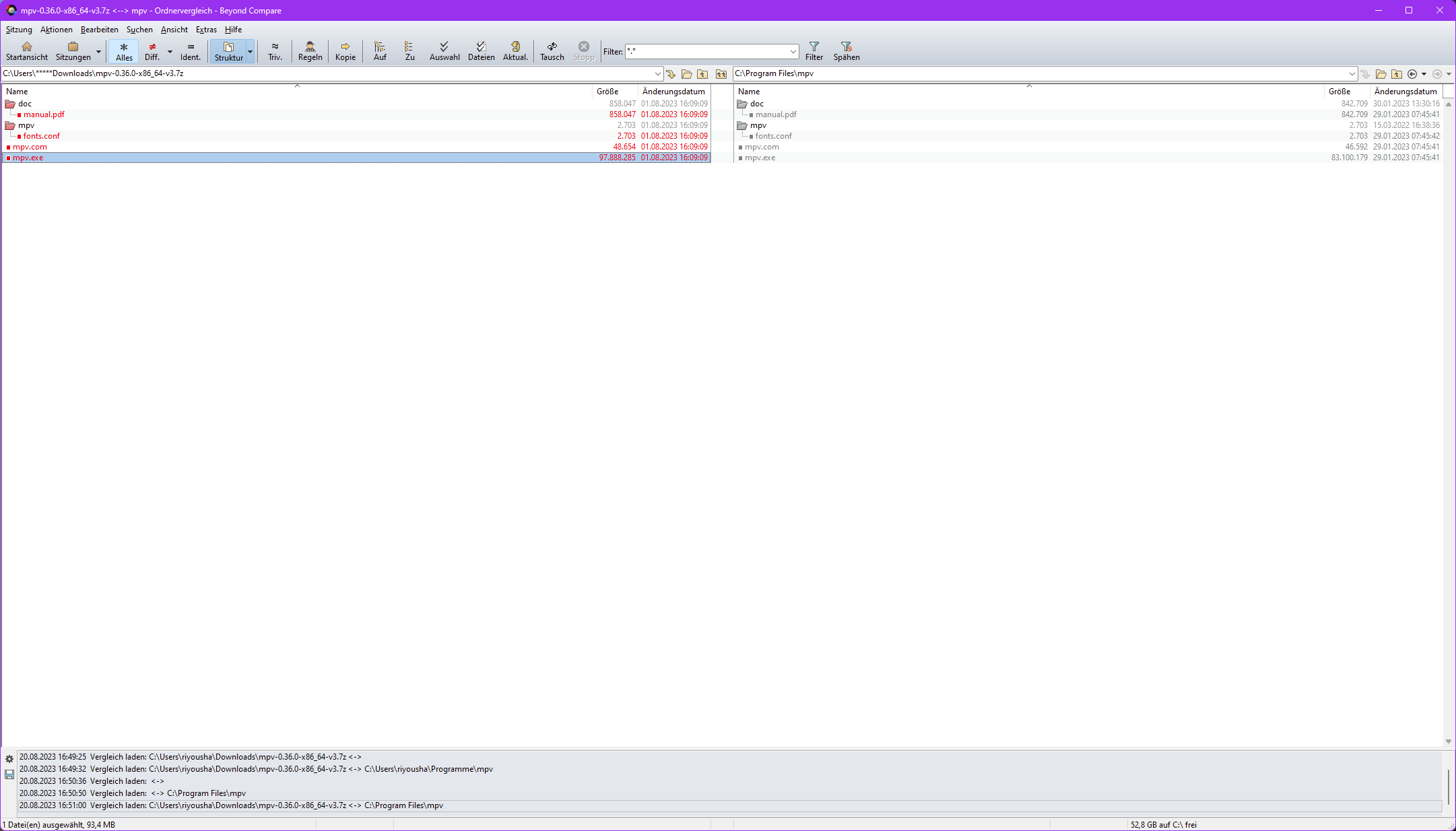The width and height of the screenshot is (1456, 831).
Task: Click the Tausch swap sides icon
Action: click(552, 51)
